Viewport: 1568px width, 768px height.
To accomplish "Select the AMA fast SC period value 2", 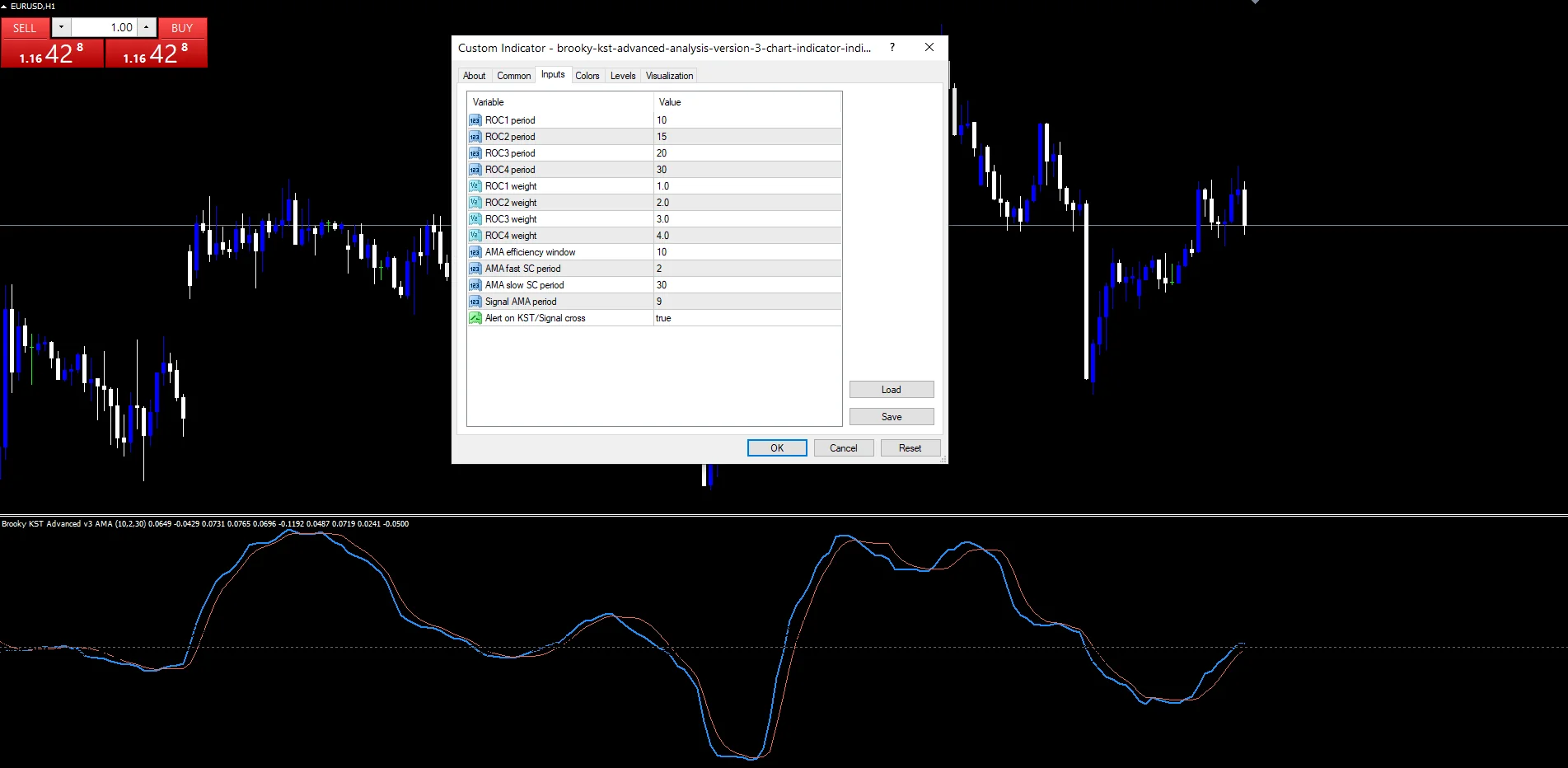I will click(747, 269).
